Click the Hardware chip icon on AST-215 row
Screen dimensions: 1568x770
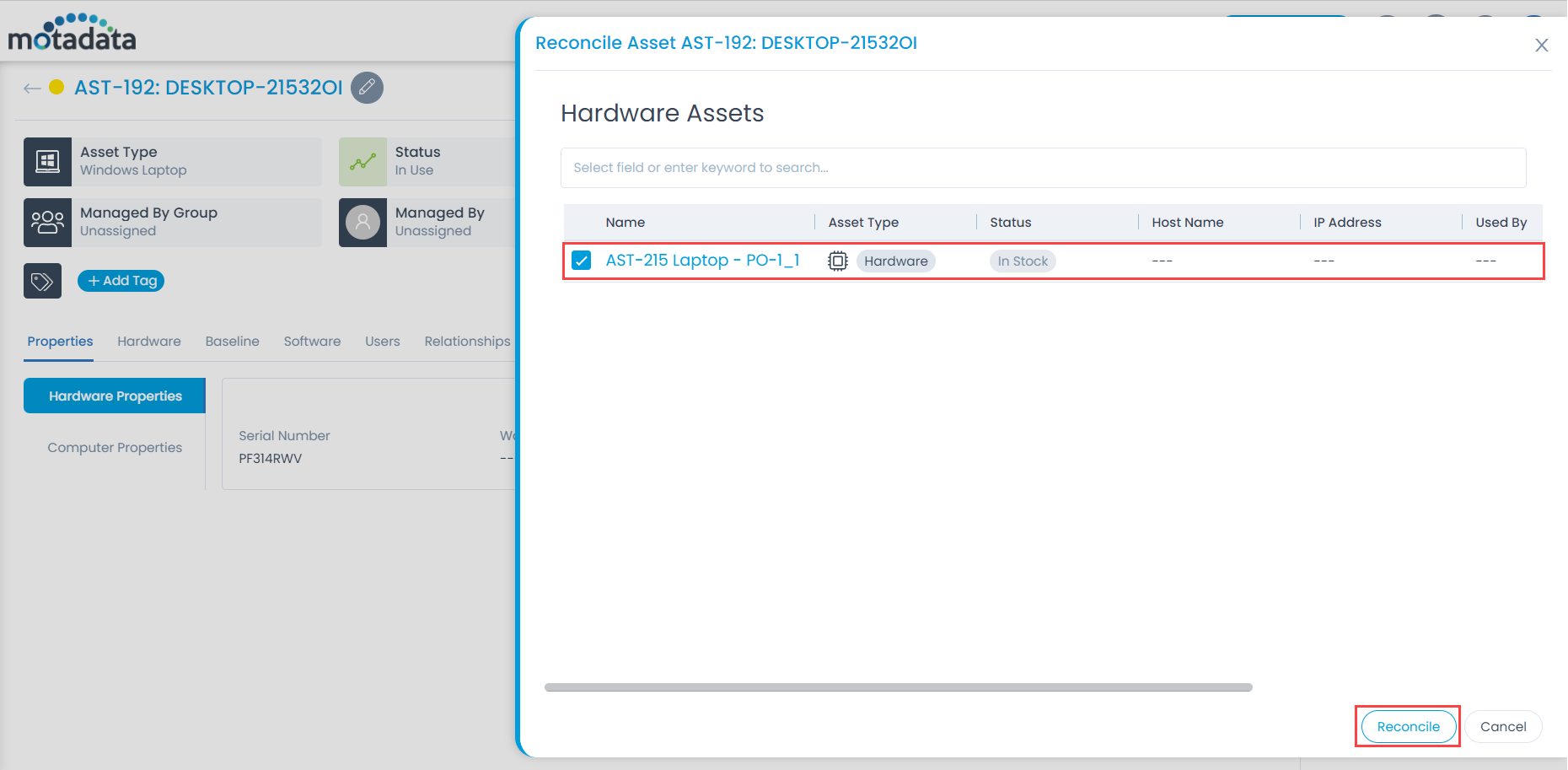pyautogui.click(x=837, y=261)
